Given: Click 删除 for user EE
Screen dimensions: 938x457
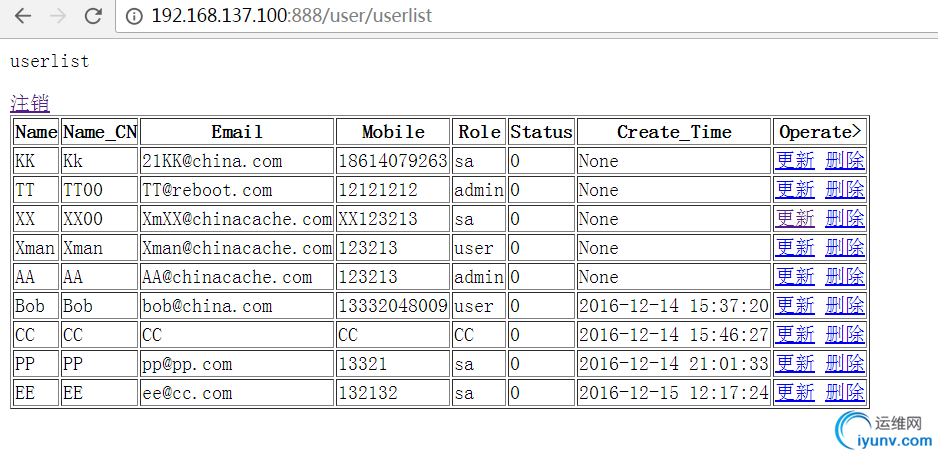Looking at the screenshot, I should tap(845, 393).
